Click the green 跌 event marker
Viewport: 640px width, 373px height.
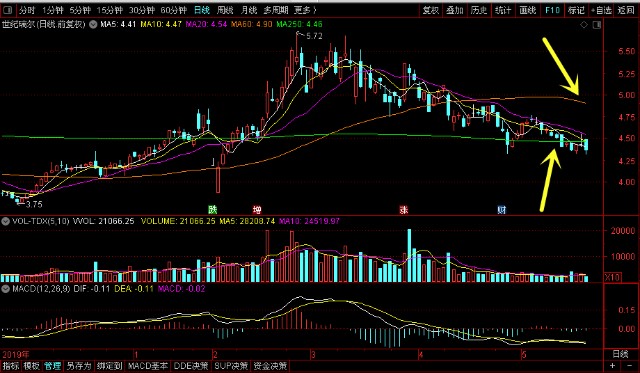click(212, 210)
